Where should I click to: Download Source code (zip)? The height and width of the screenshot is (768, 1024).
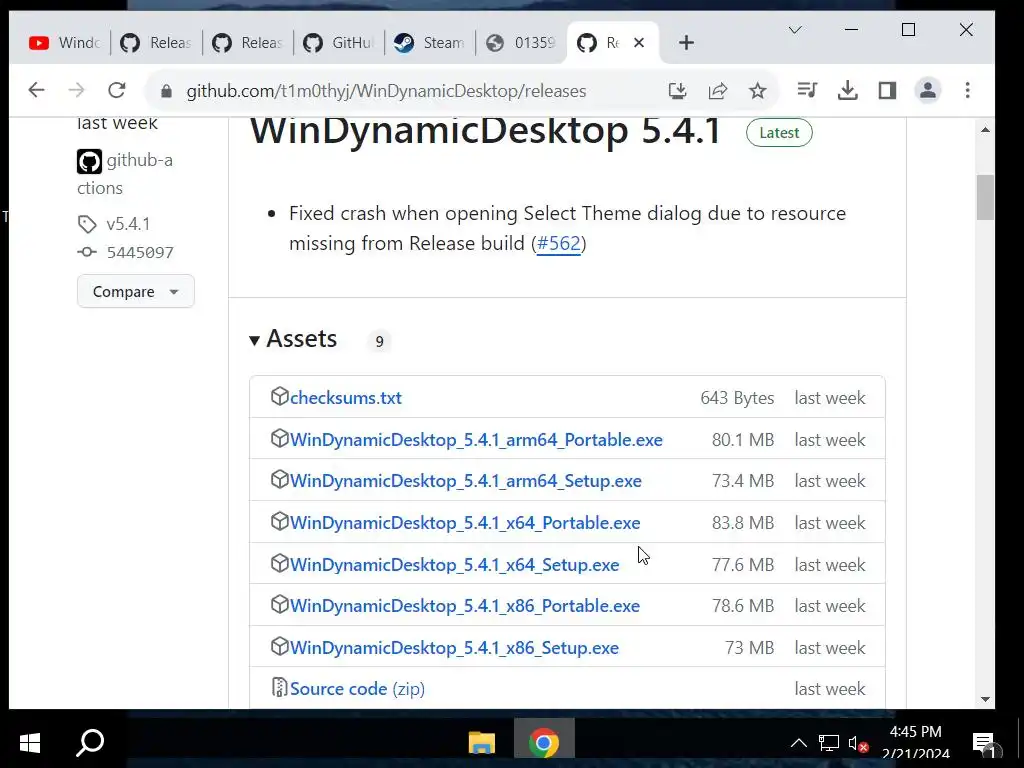pos(357,688)
